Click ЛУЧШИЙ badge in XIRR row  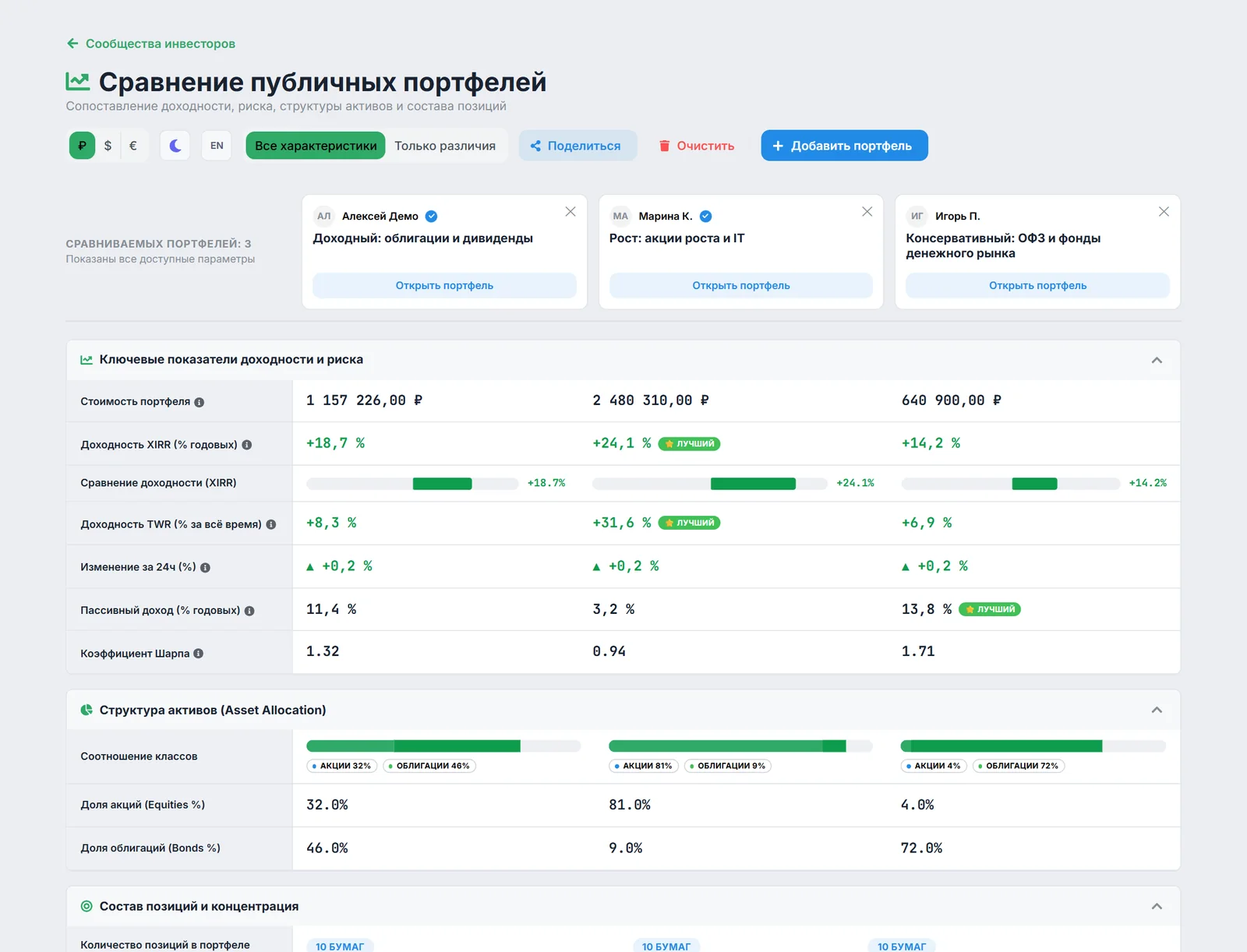pos(689,444)
